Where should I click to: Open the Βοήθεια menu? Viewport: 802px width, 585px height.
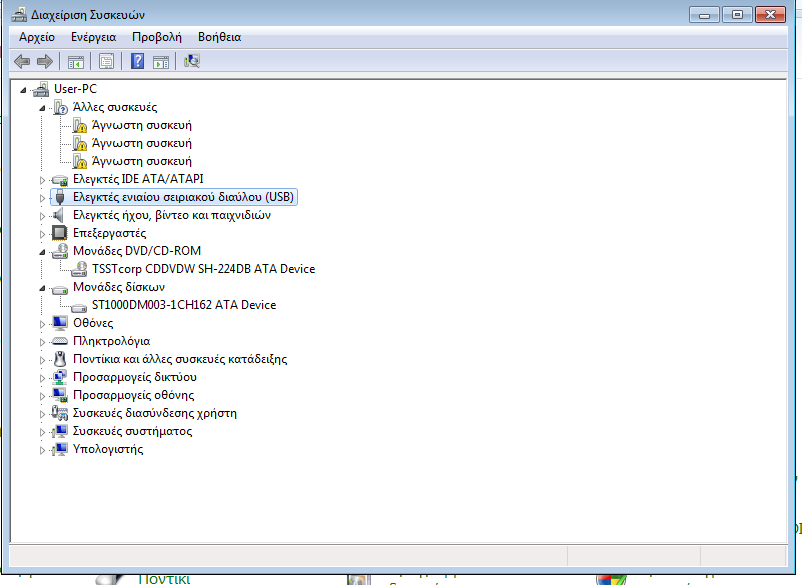pos(219,37)
